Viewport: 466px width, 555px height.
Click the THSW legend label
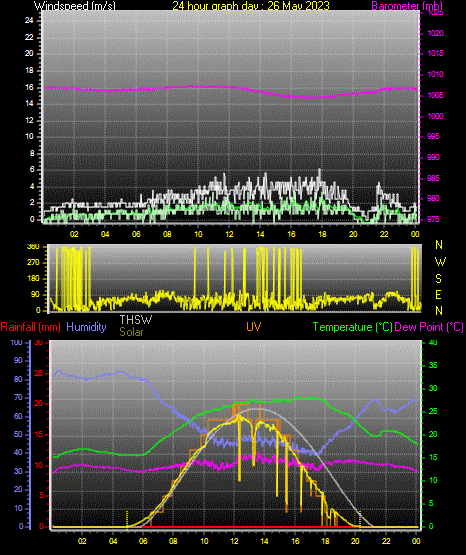136,320
